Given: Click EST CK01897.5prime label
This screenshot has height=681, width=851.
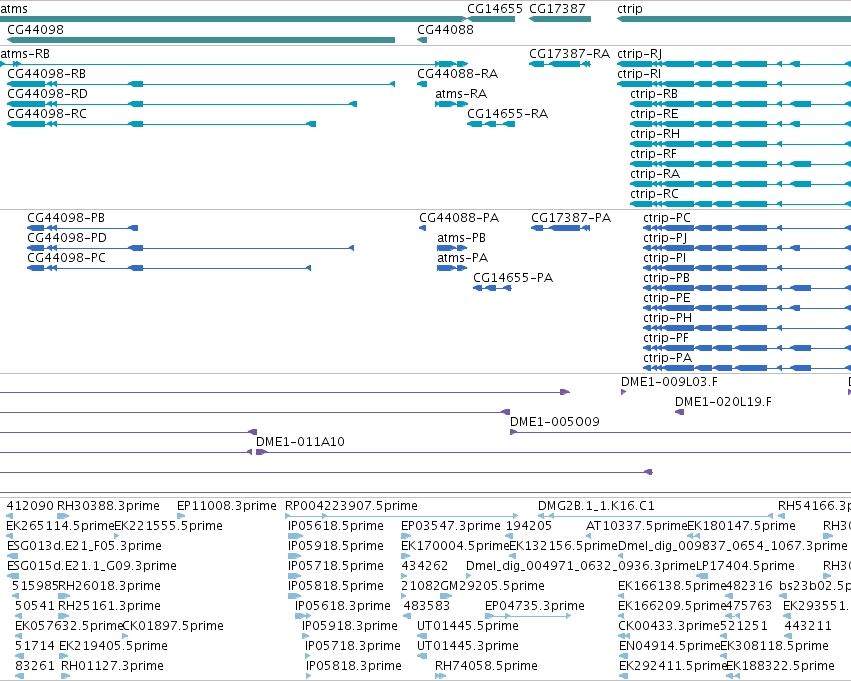Looking at the screenshot, I should pos(173,627).
